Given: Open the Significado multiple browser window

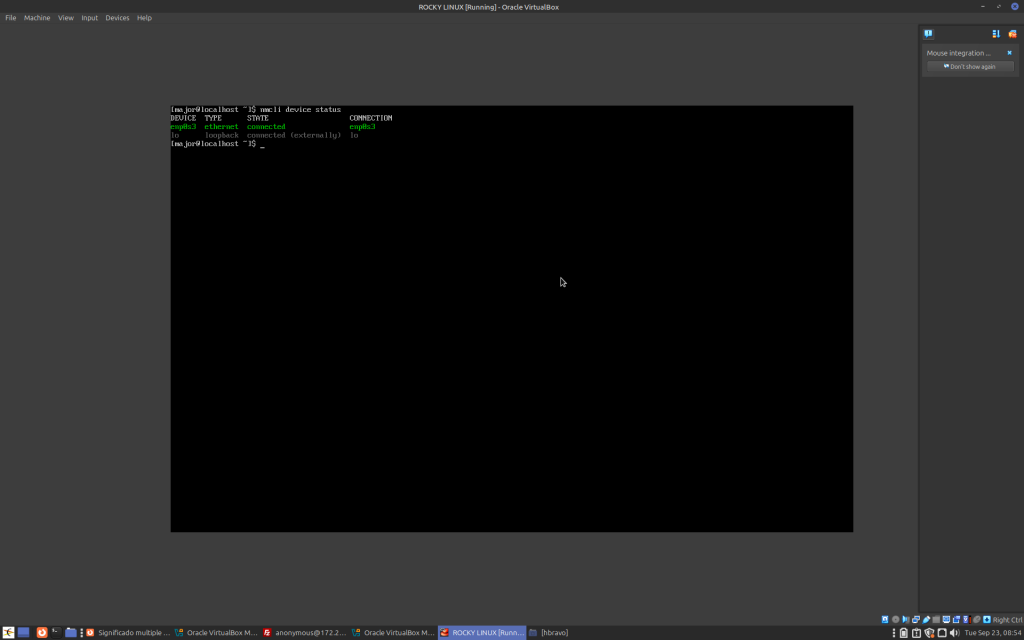Looking at the screenshot, I should pos(128,633).
